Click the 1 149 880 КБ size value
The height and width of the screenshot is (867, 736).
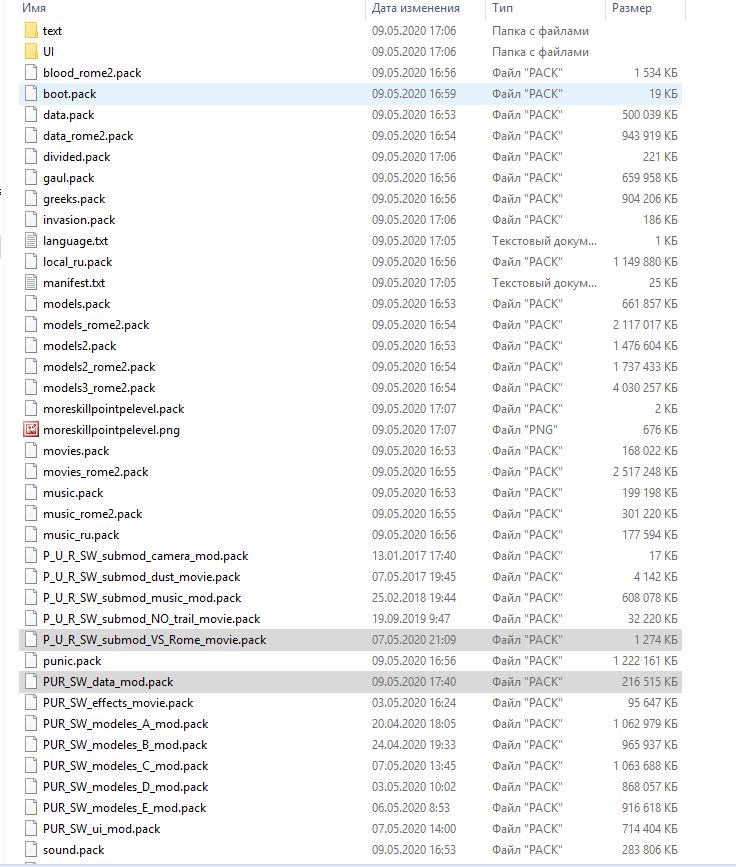click(x=645, y=262)
